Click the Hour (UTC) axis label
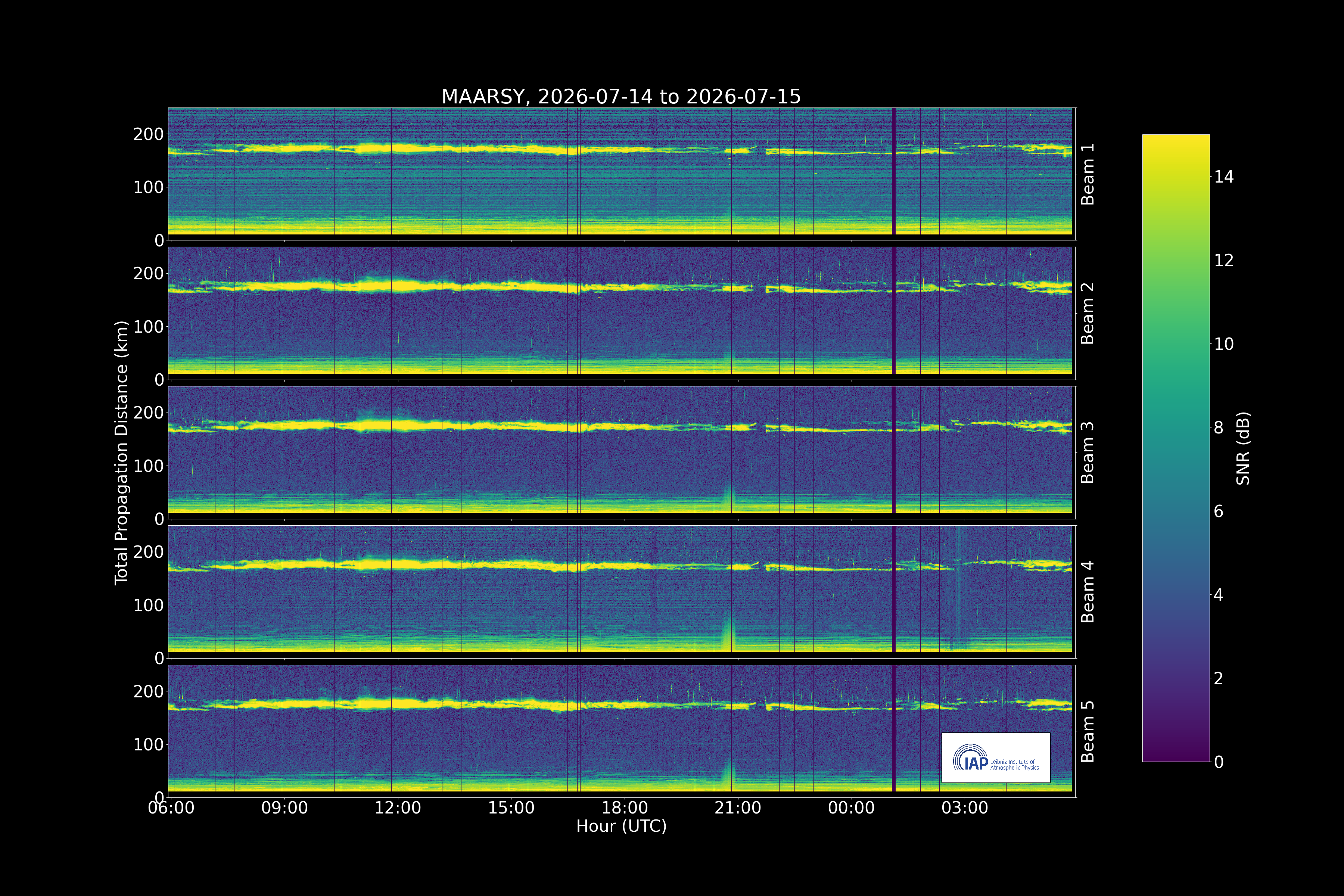The height and width of the screenshot is (896, 1344). [x=621, y=826]
